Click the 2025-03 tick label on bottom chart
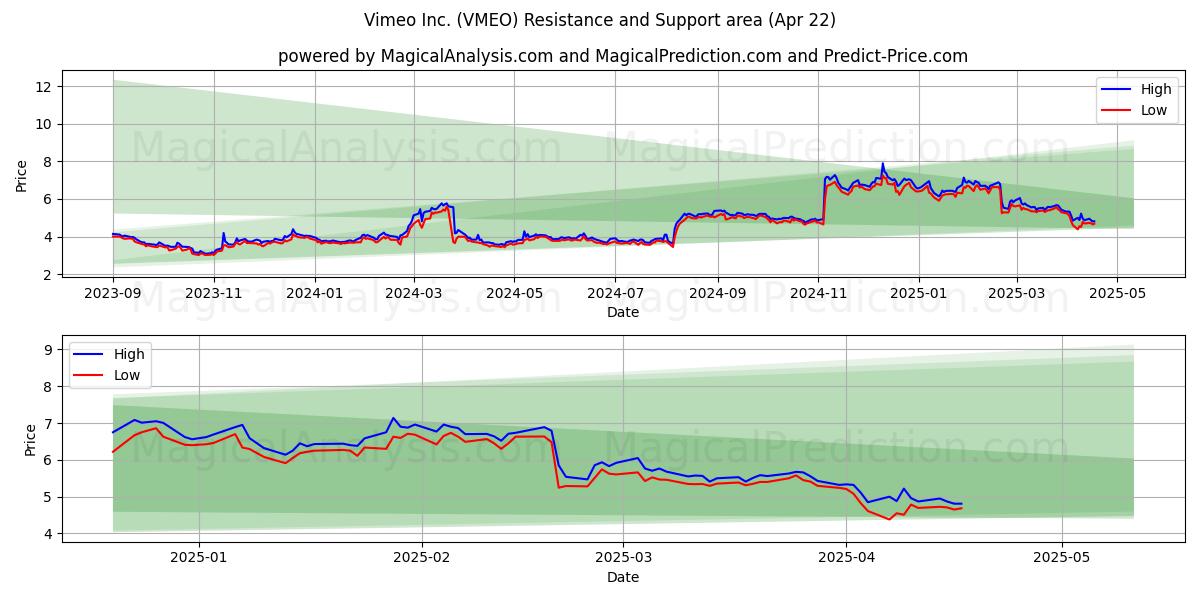1200x600 pixels. (x=624, y=559)
